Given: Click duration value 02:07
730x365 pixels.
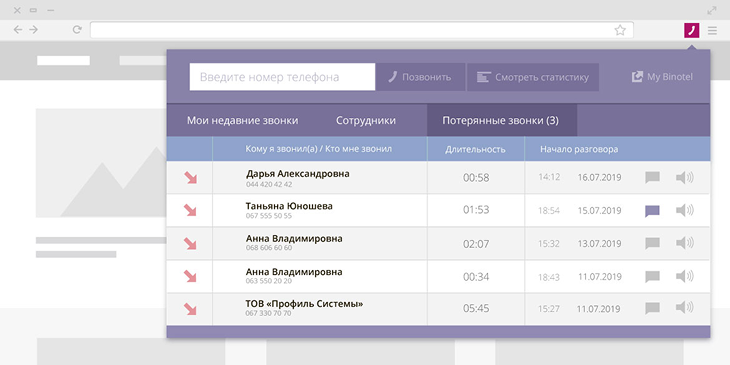Looking at the screenshot, I should pos(476,243).
